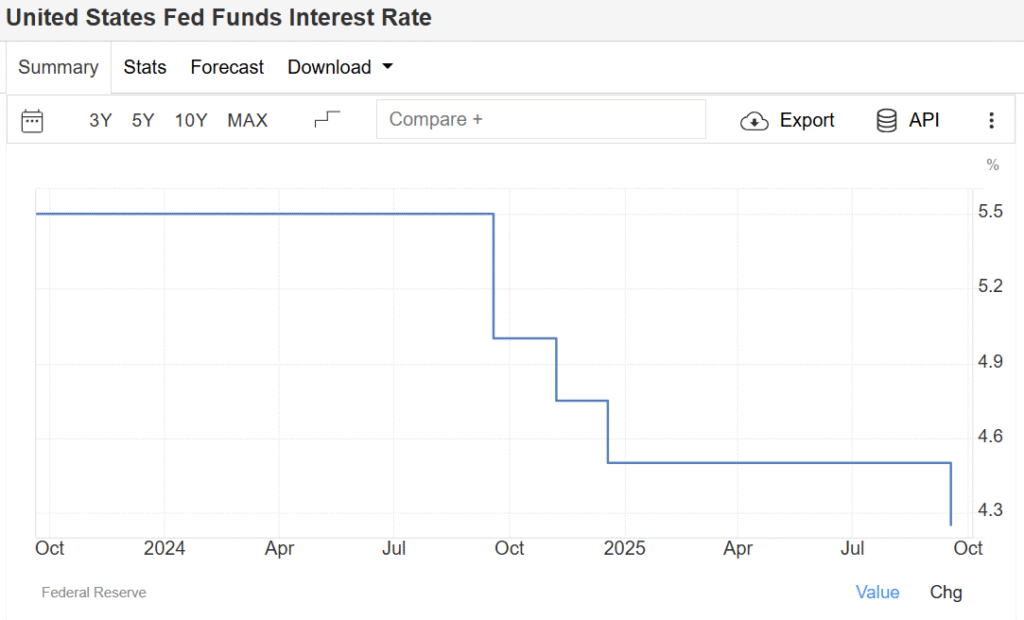Click the API link text
This screenshot has height=620, width=1024.
tap(924, 121)
